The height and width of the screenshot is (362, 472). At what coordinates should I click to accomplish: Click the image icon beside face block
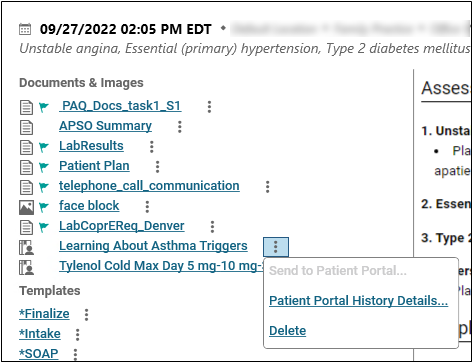(26, 207)
